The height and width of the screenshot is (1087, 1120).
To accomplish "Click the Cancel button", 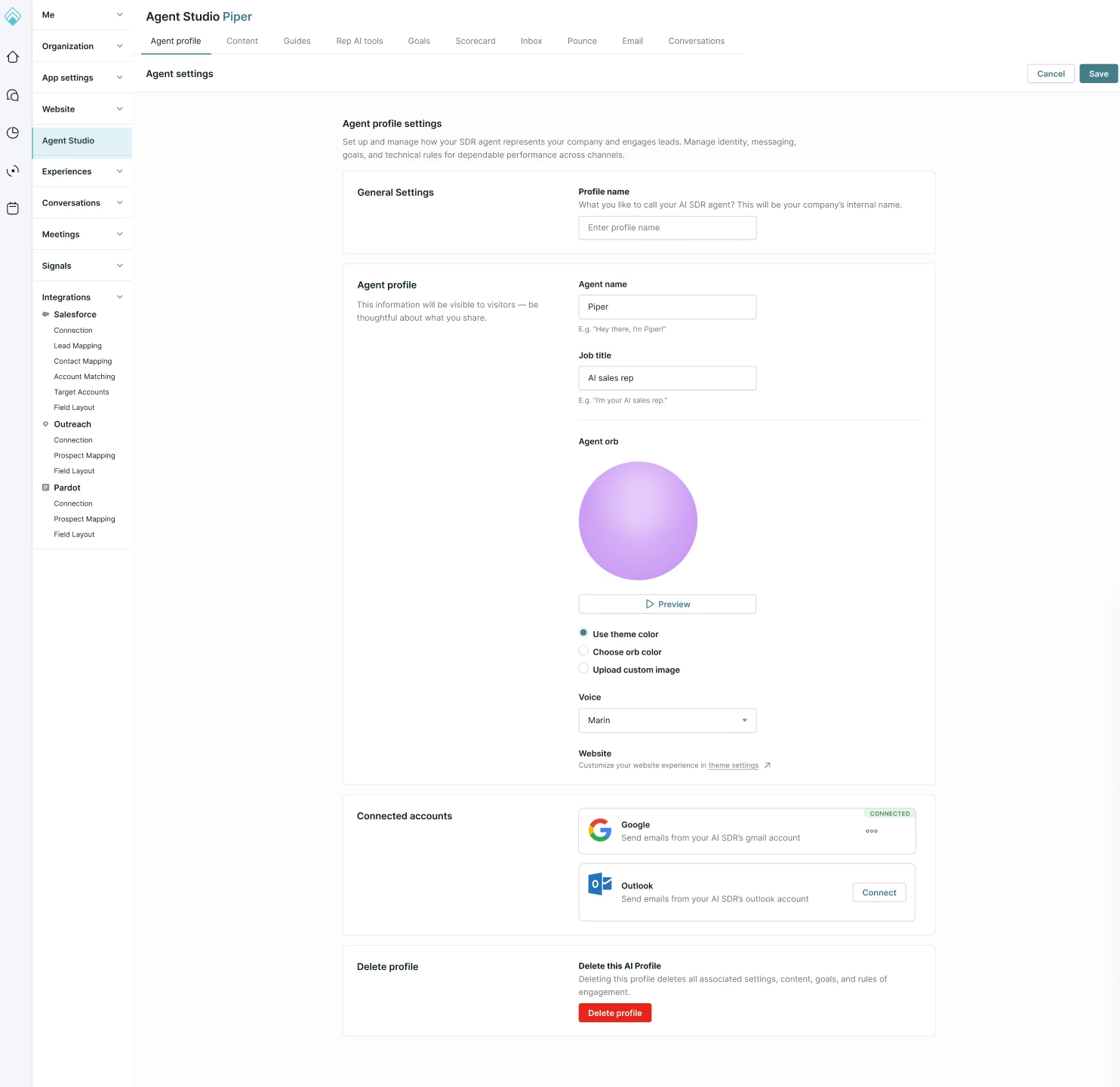I will (1051, 74).
